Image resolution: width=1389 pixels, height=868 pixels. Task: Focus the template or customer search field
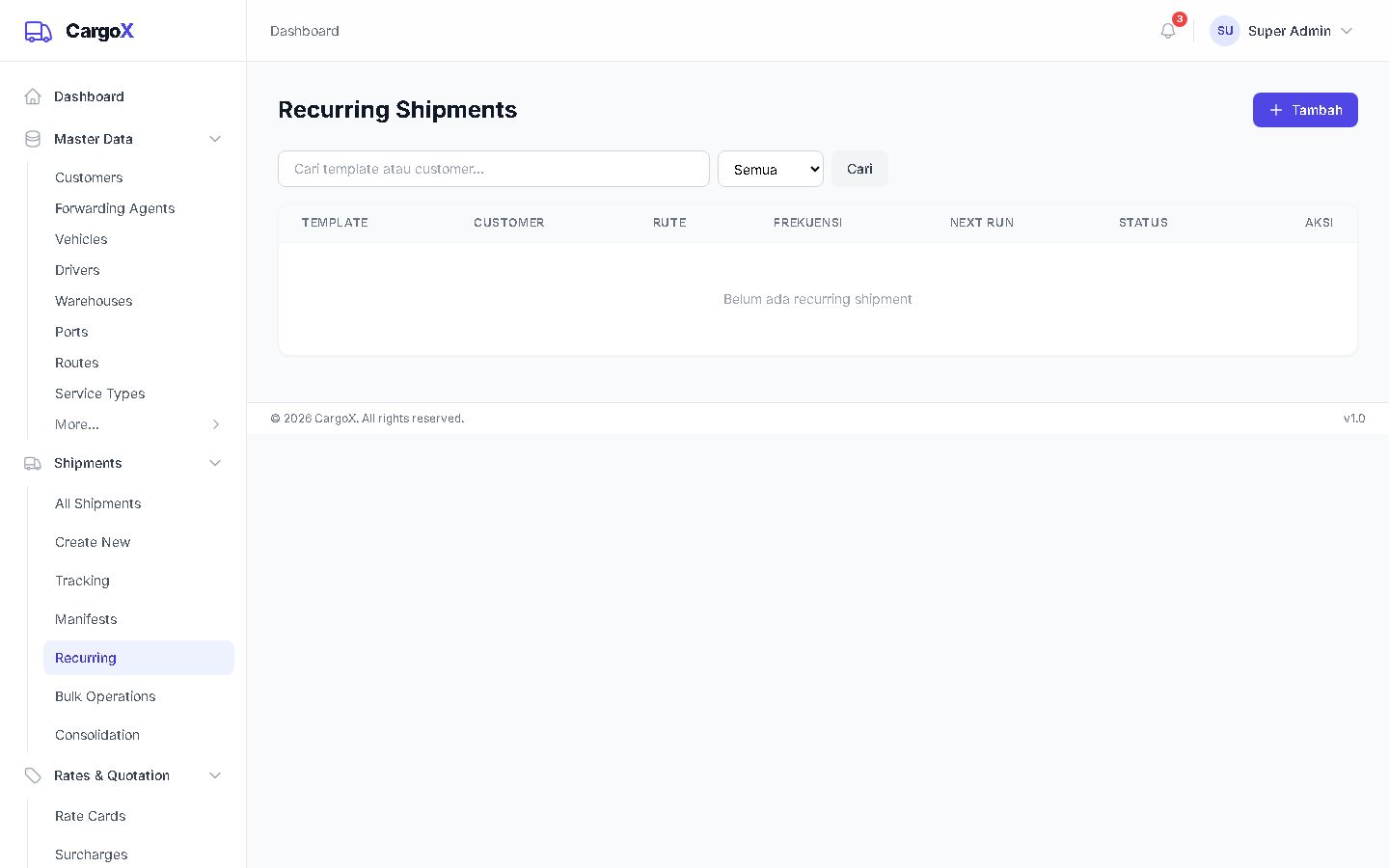(x=494, y=169)
